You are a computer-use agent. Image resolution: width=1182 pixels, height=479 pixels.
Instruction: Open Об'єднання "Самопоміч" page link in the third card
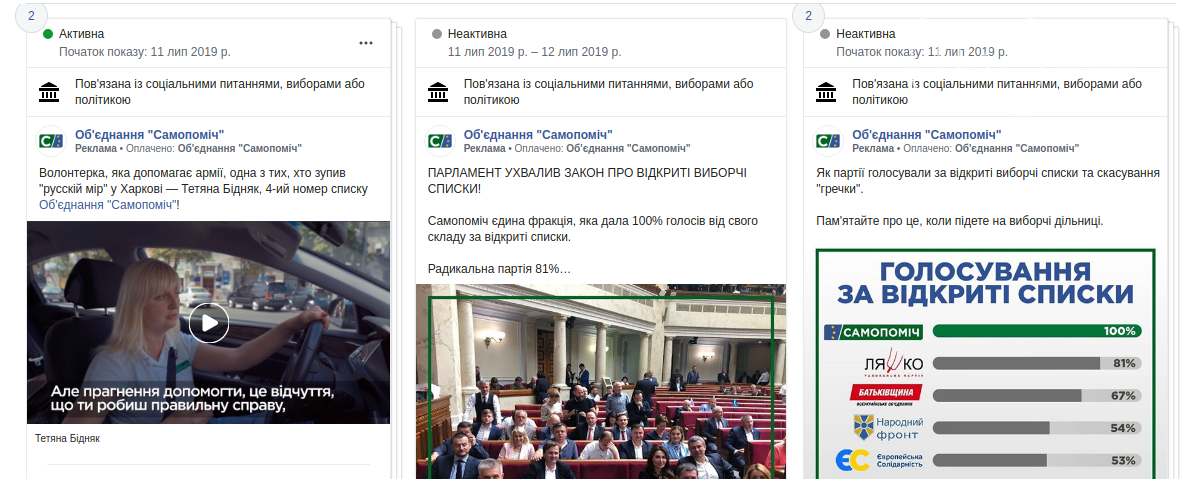click(x=926, y=134)
